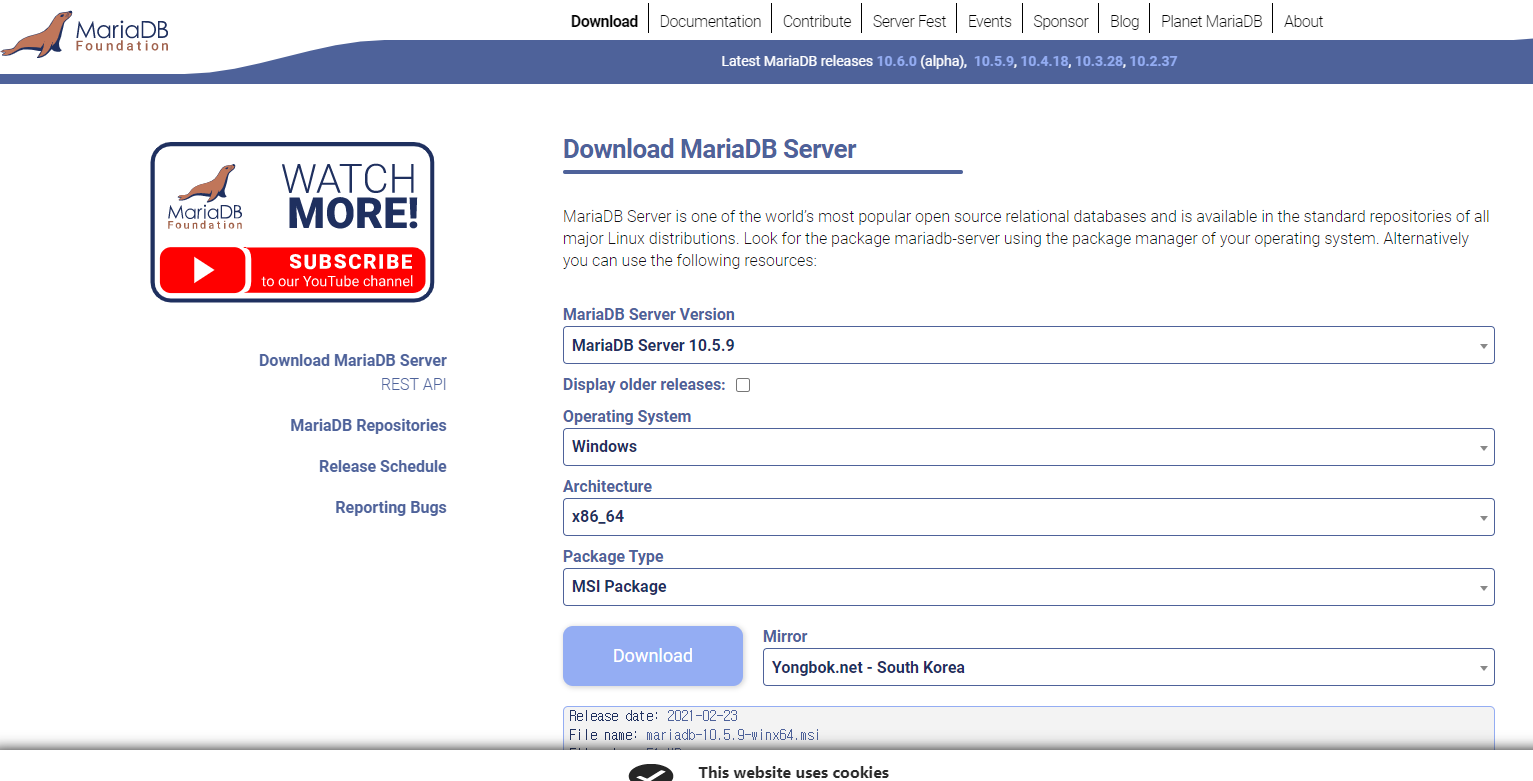Image resolution: width=1533 pixels, height=781 pixels.
Task: Click the release date 2021-02-23 text
Action: pyautogui.click(x=702, y=716)
